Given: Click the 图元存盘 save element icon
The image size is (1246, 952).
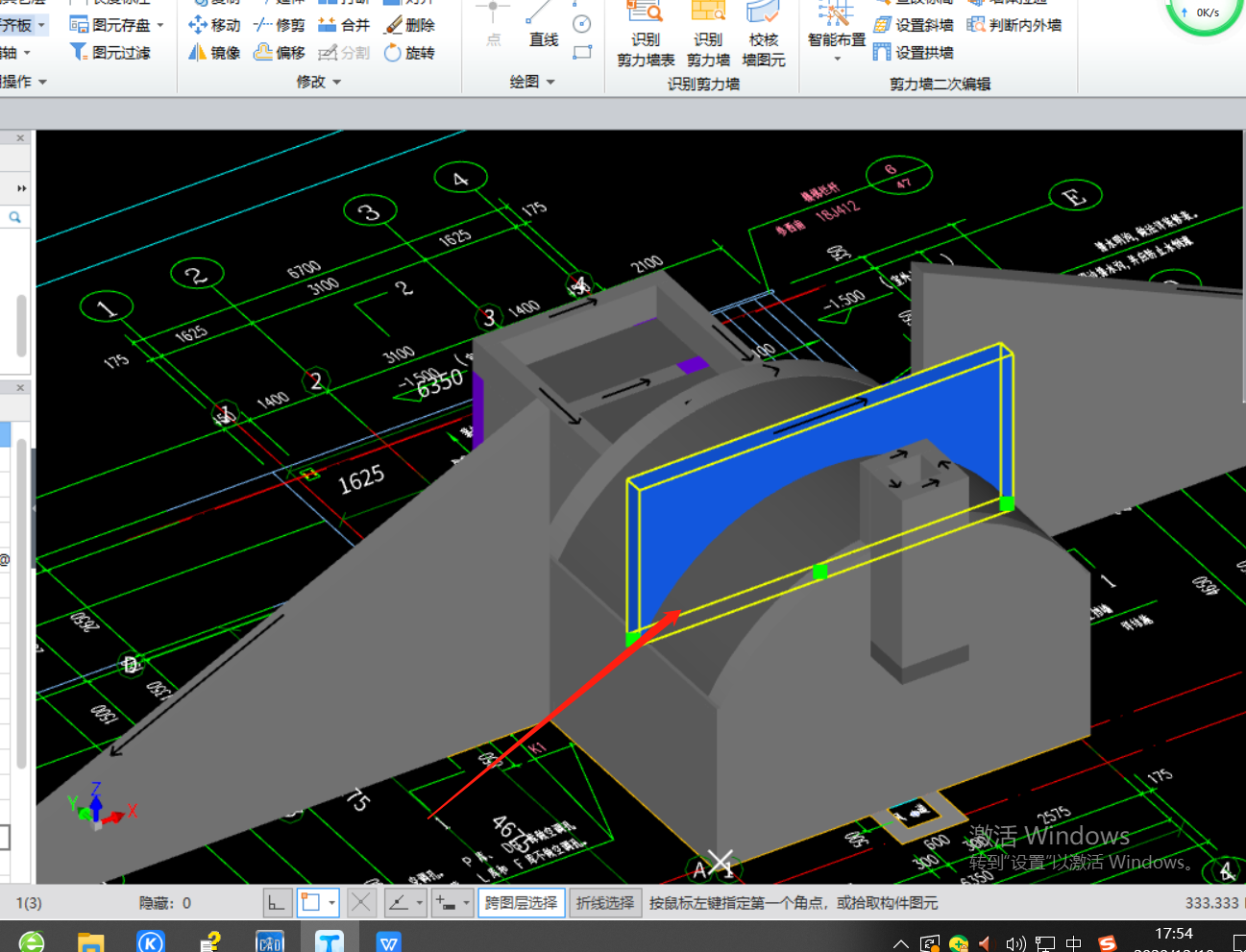Looking at the screenshot, I should 79,25.
